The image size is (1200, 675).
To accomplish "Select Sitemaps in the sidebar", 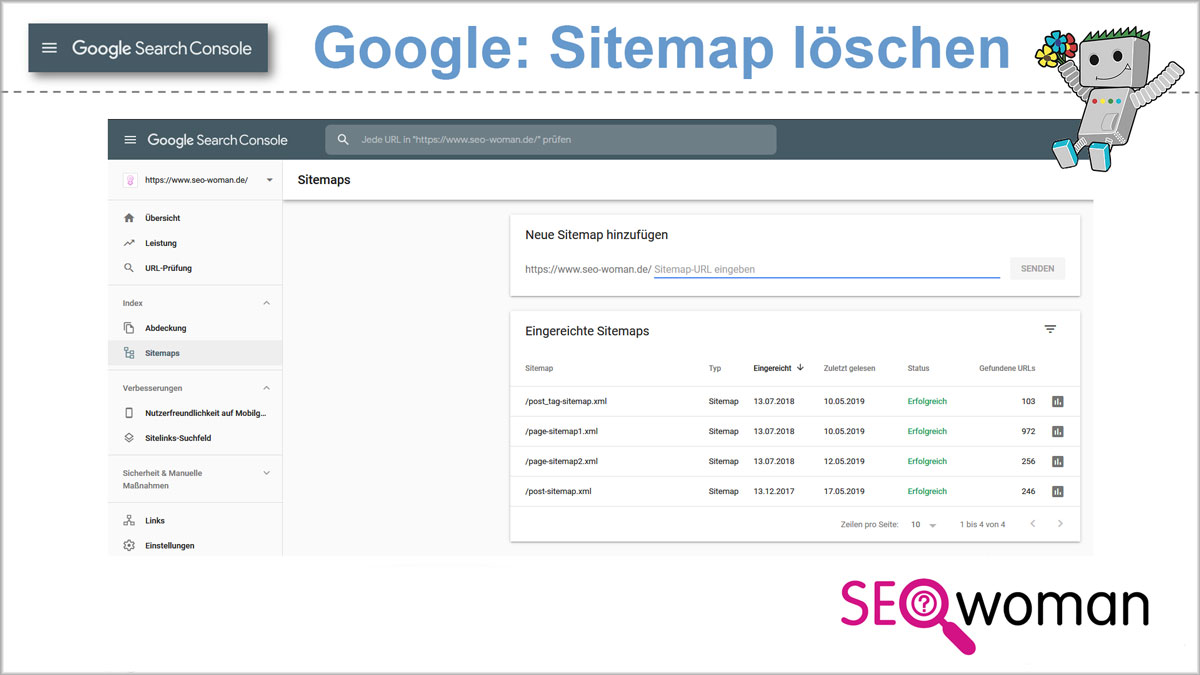I will click(195, 353).
